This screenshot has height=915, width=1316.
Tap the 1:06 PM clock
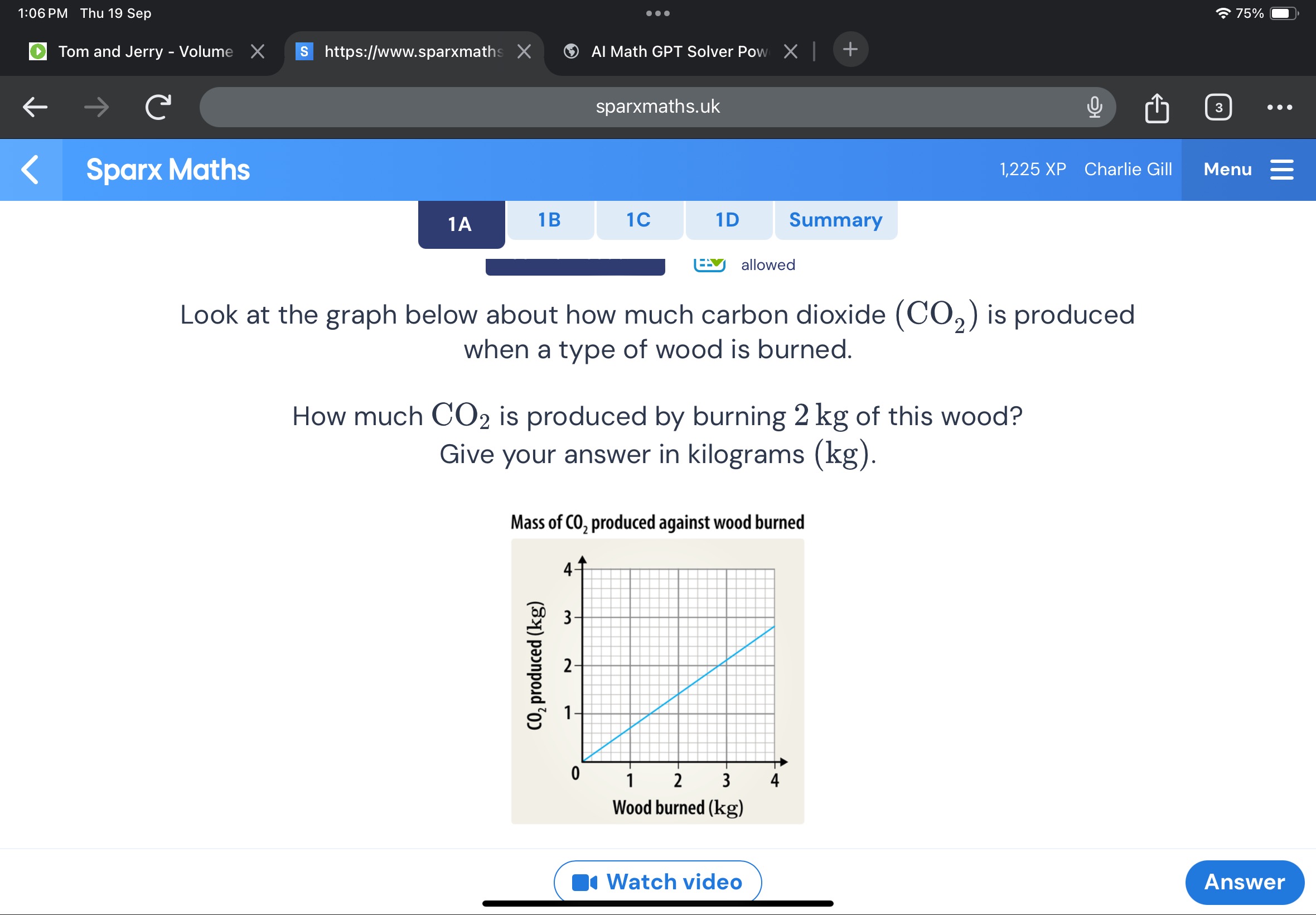[43, 13]
